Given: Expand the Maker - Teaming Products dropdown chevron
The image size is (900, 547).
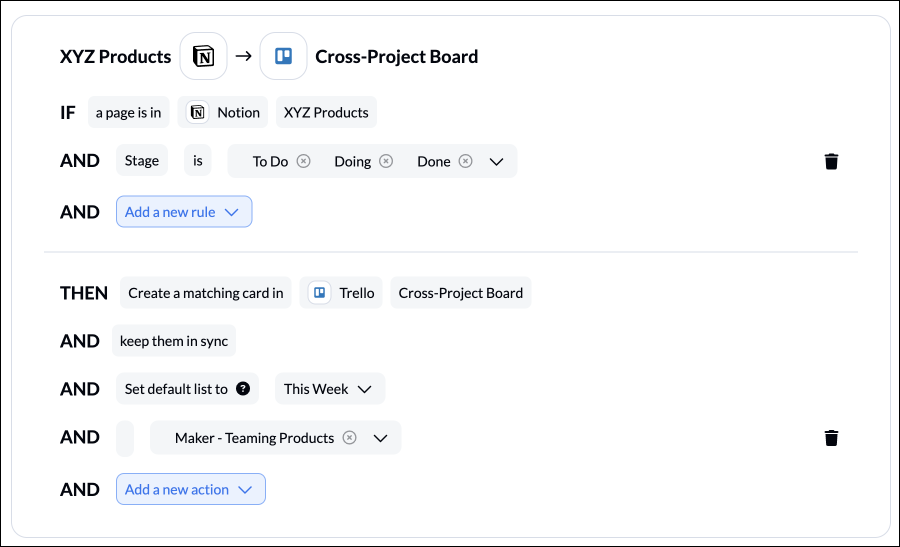Looking at the screenshot, I should 381,439.
